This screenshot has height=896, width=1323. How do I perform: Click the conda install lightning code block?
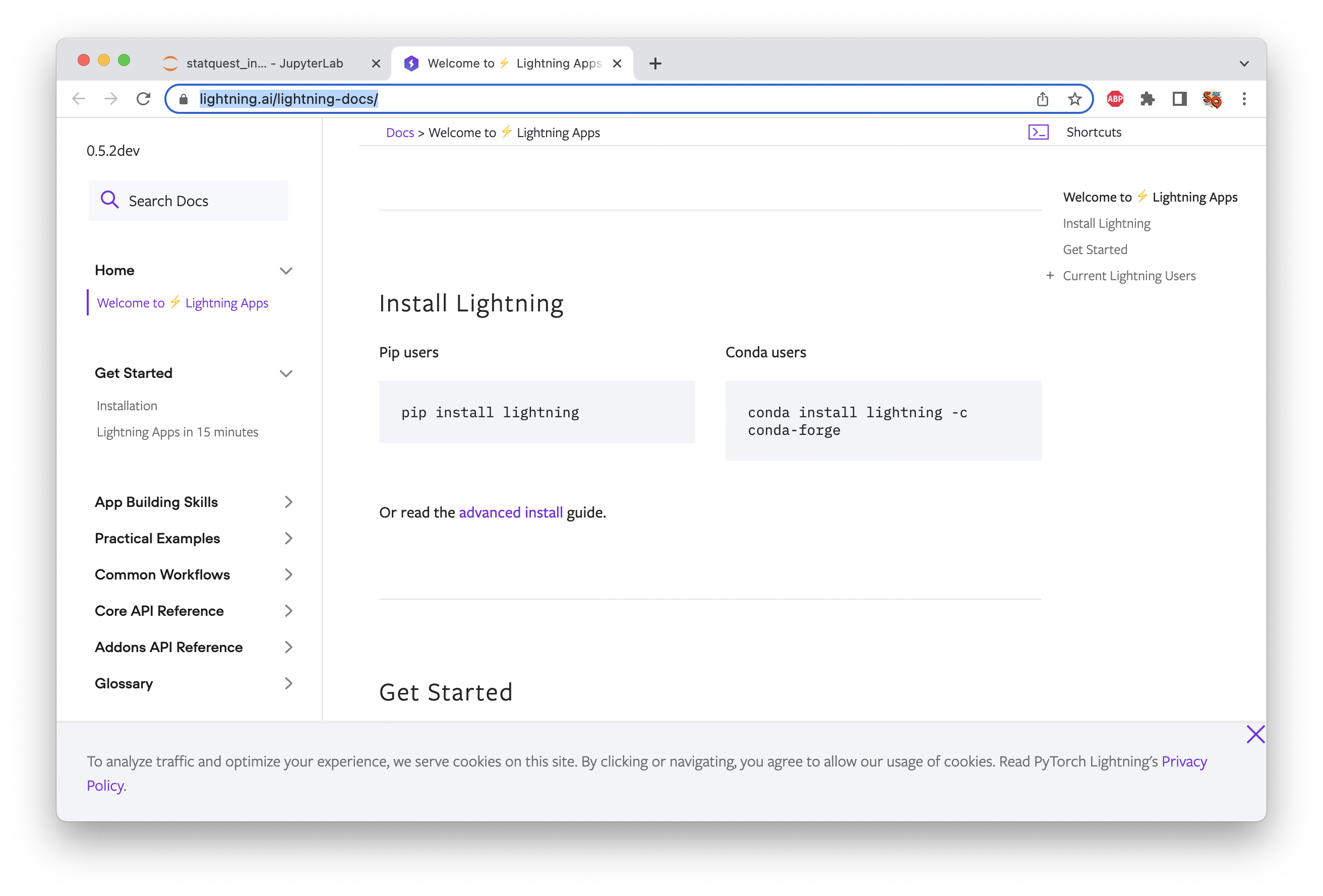[x=883, y=420]
